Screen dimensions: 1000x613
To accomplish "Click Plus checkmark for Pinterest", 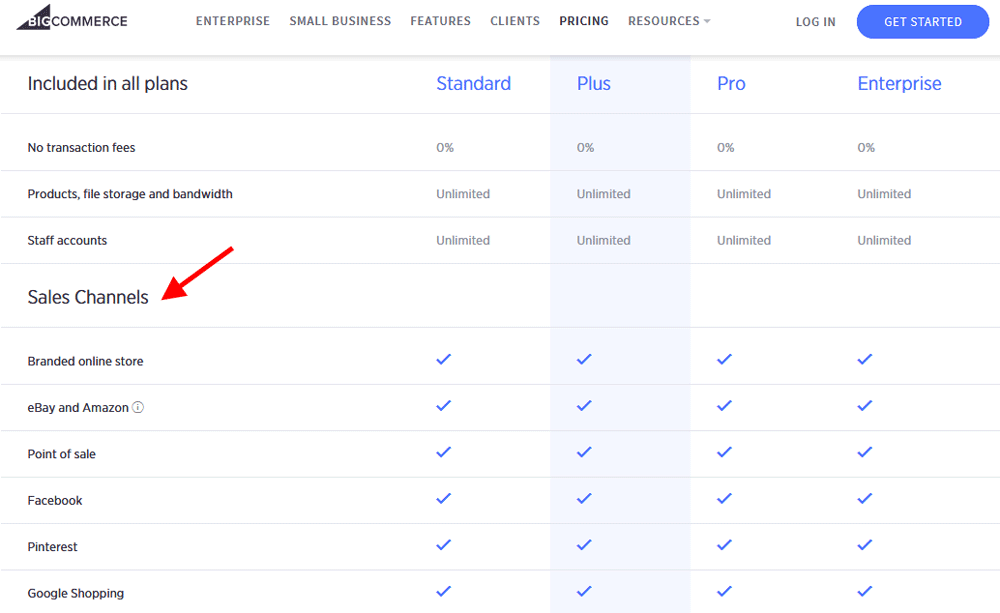I will [584, 545].
